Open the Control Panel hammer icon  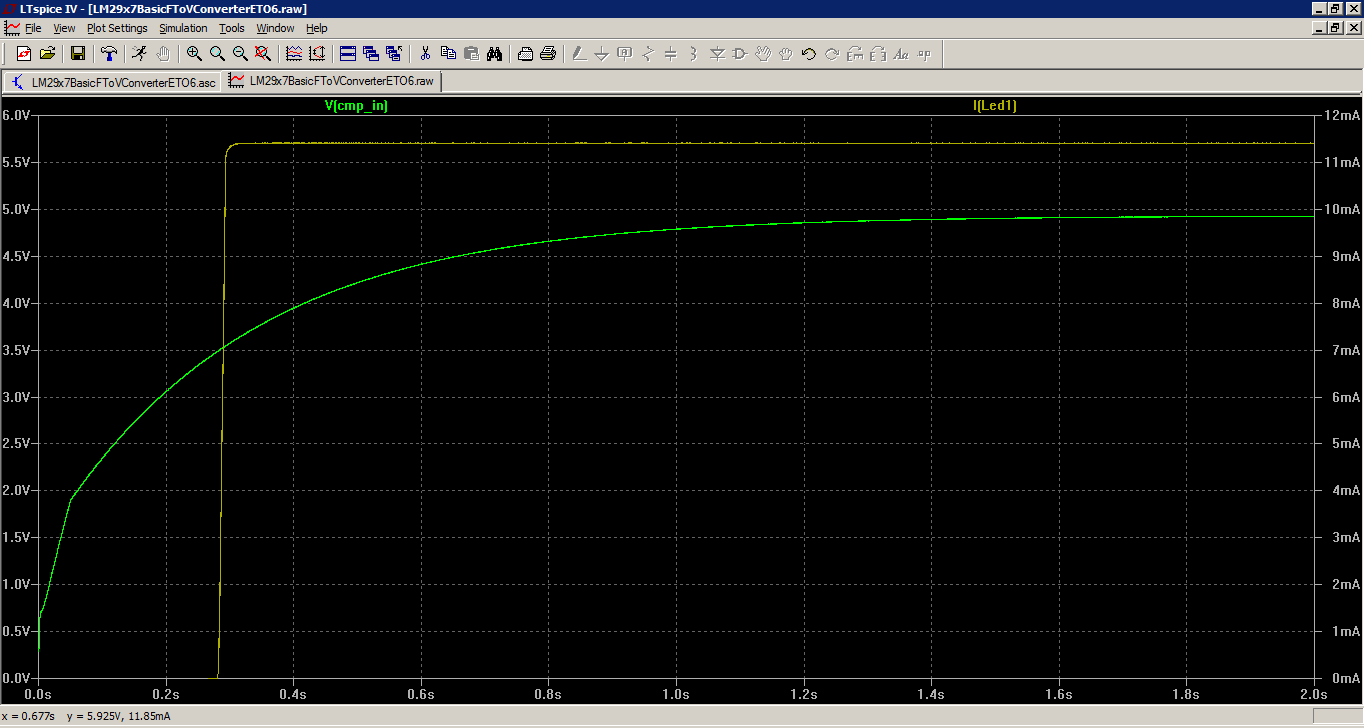(x=108, y=53)
